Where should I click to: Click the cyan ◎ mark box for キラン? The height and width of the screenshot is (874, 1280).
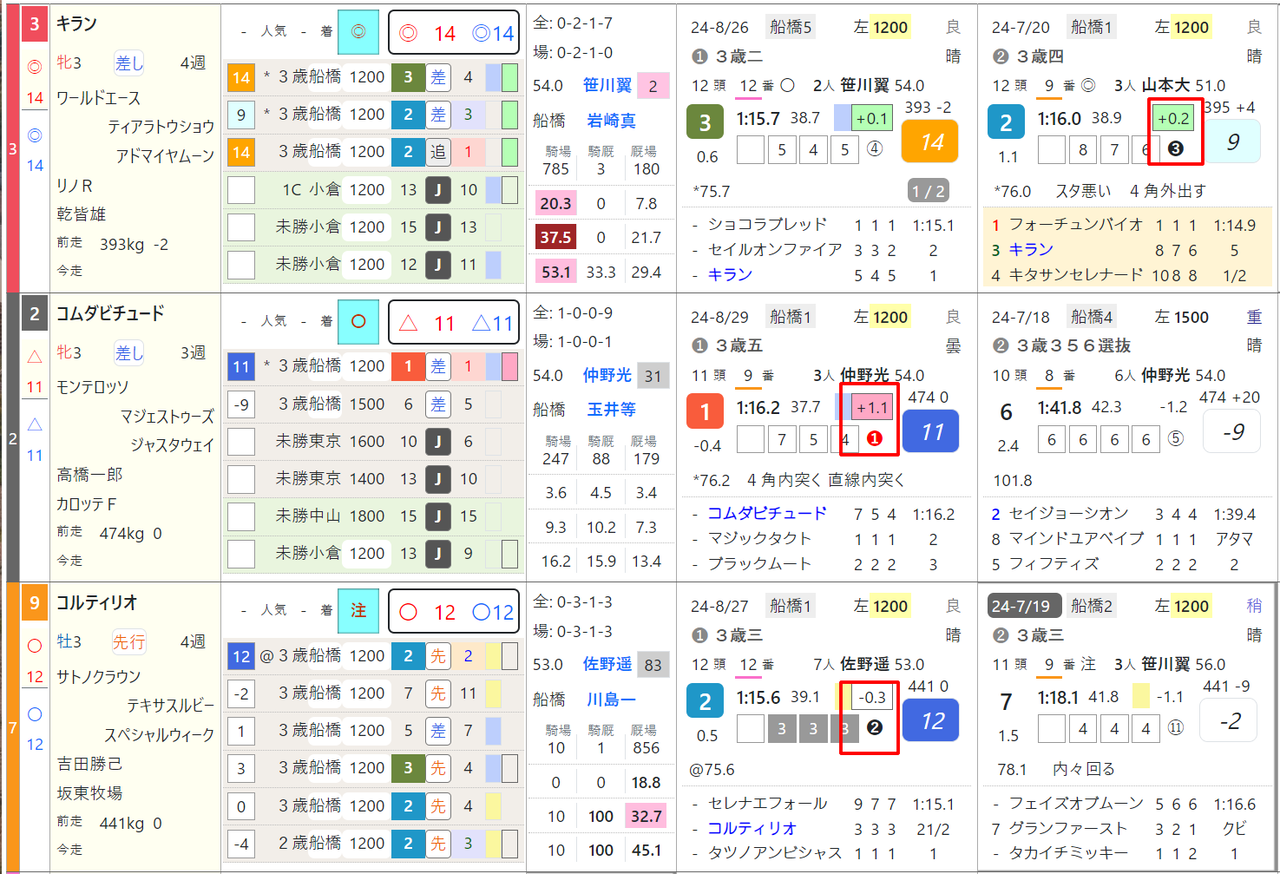pyautogui.click(x=358, y=33)
